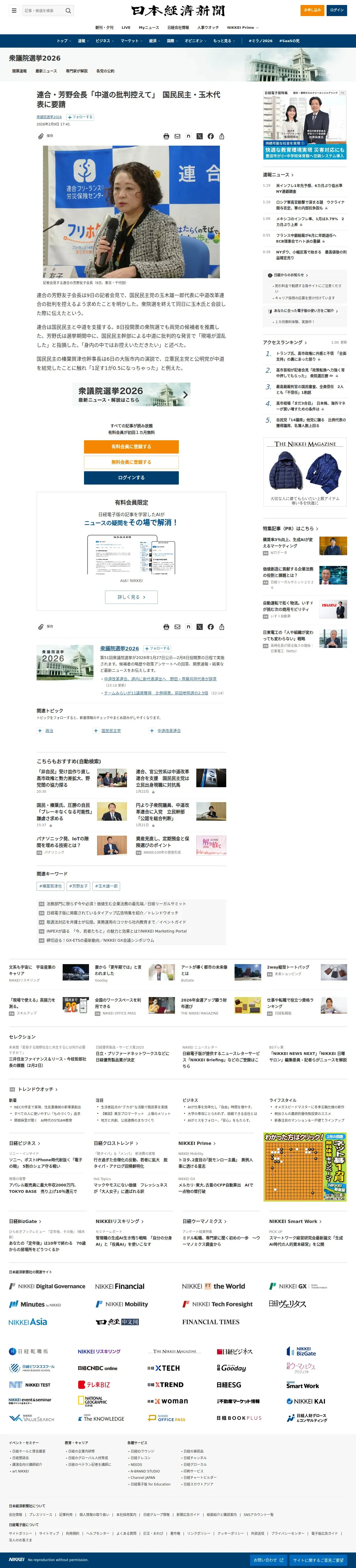Click the orange お申し込み button
The height and width of the screenshot is (1568, 356).
click(x=312, y=10)
